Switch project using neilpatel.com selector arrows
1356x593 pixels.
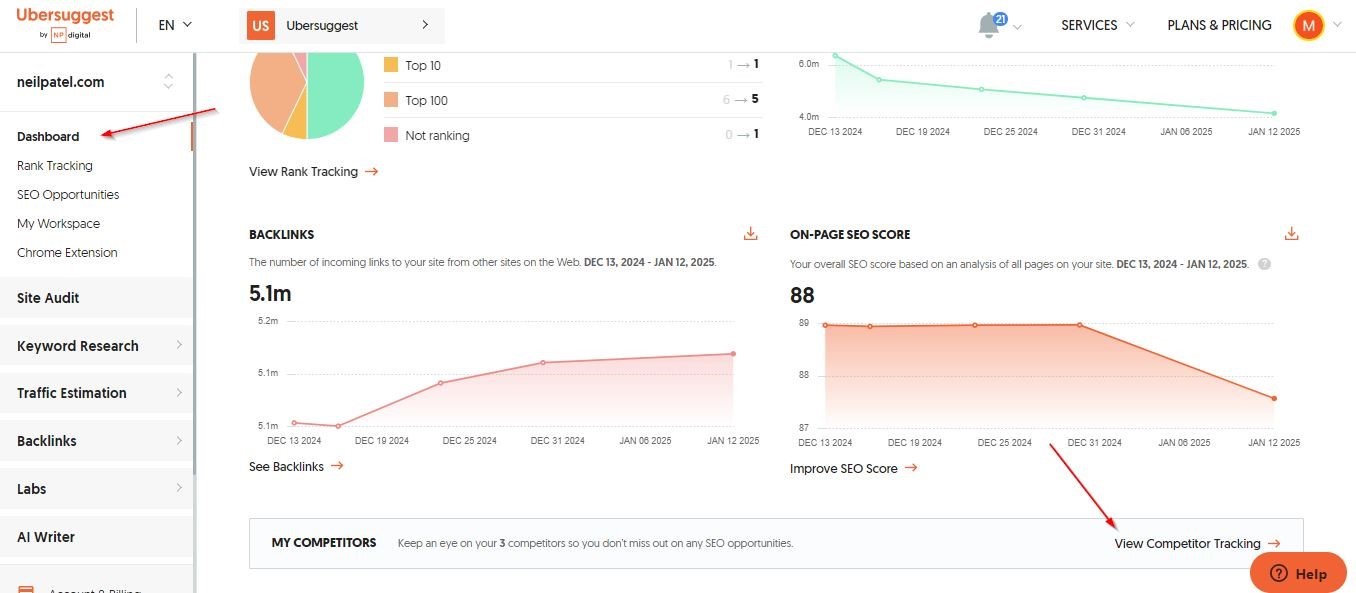point(169,82)
